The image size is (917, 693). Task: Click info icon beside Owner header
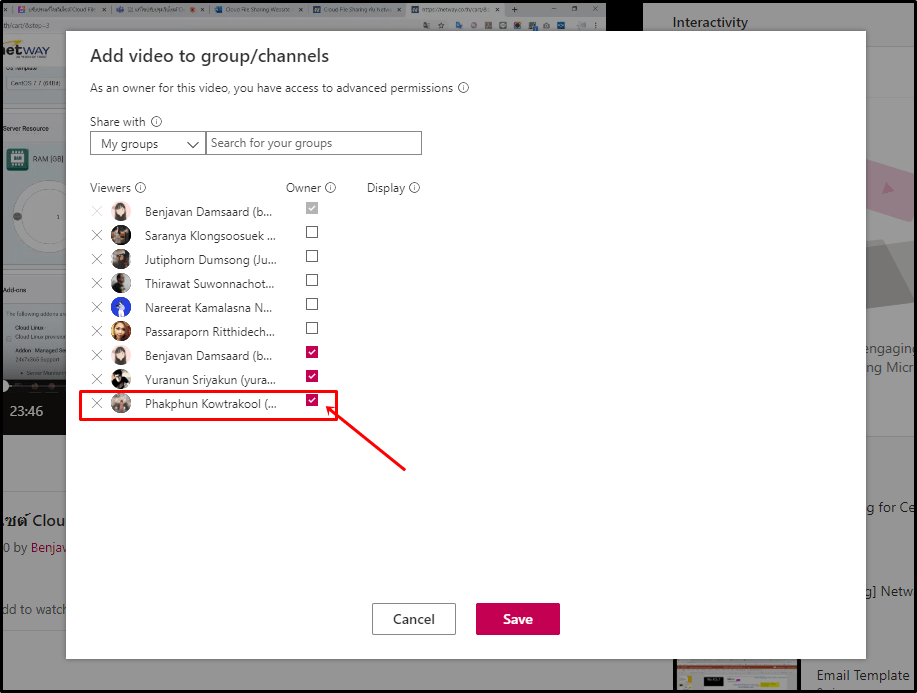[x=331, y=188]
